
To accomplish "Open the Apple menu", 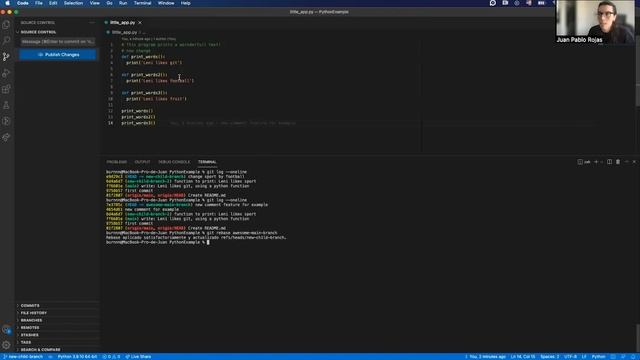I will click(8, 3).
